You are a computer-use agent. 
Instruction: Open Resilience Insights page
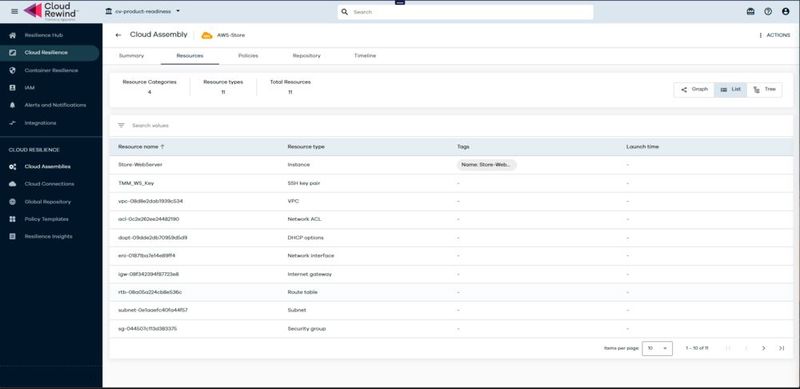[49, 236]
